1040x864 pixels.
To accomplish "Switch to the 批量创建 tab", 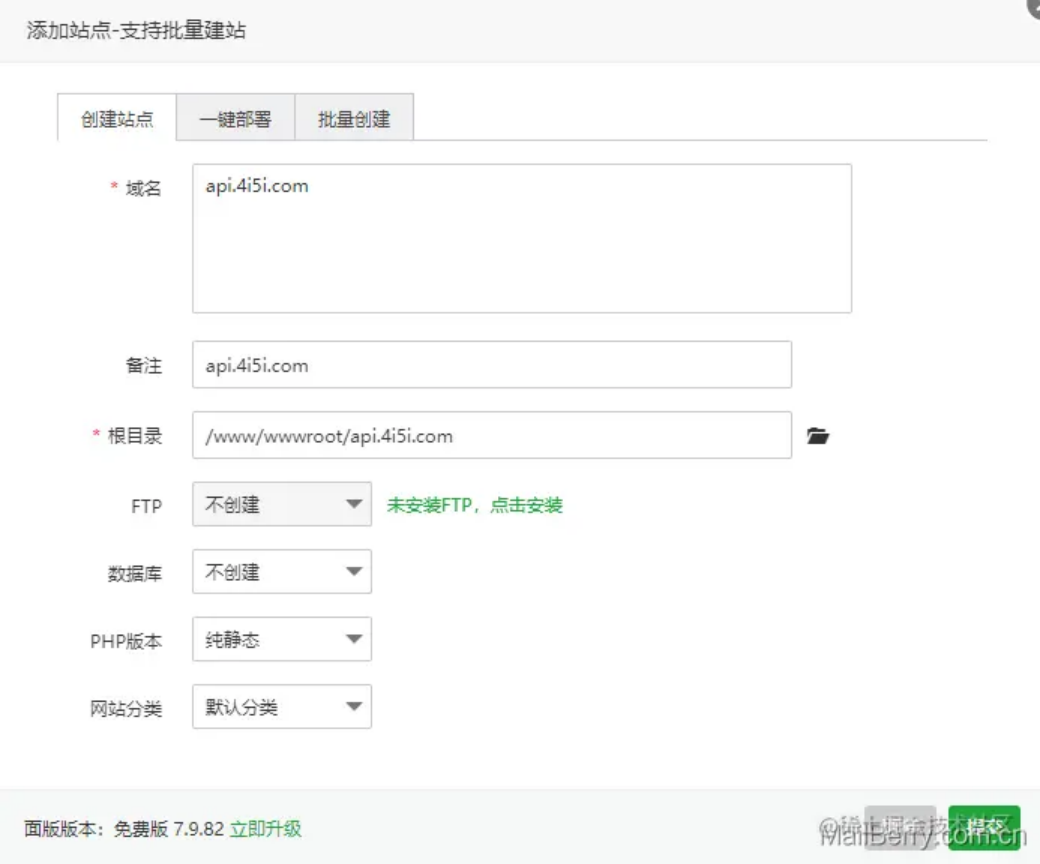I will tap(354, 118).
